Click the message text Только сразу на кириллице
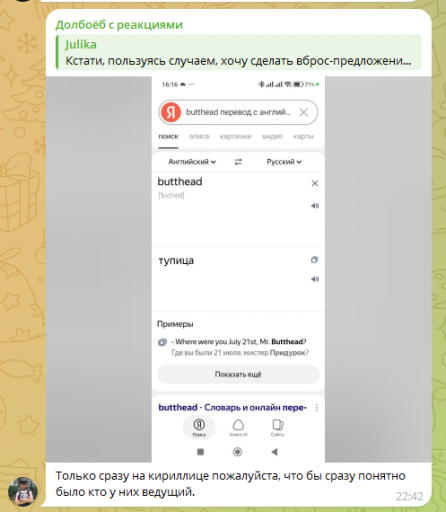Image resolution: width=446 pixels, height=512 pixels. pyautogui.click(x=231, y=484)
